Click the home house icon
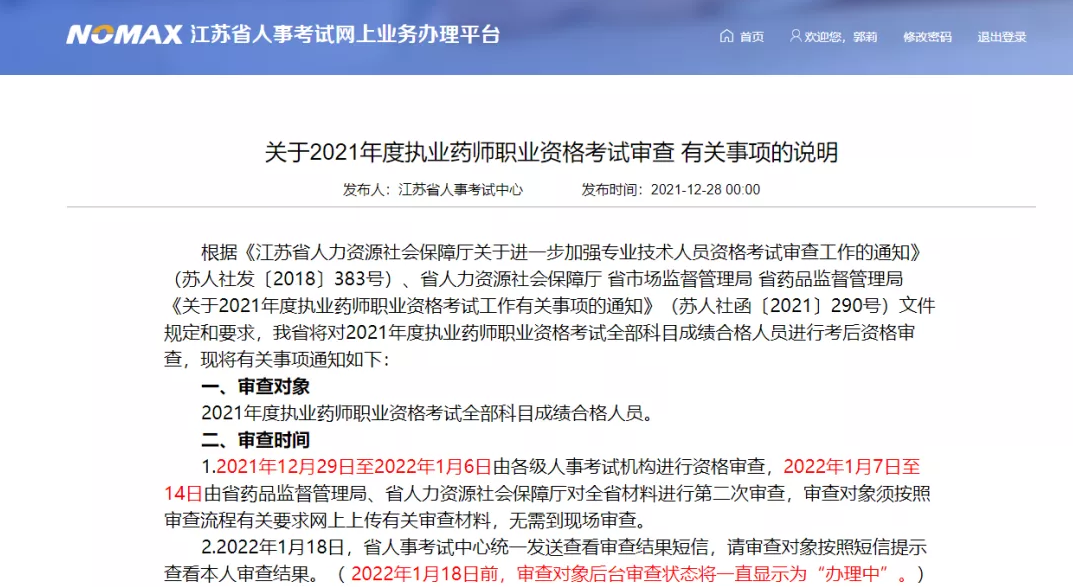The height and width of the screenshot is (587, 1073). (726, 36)
